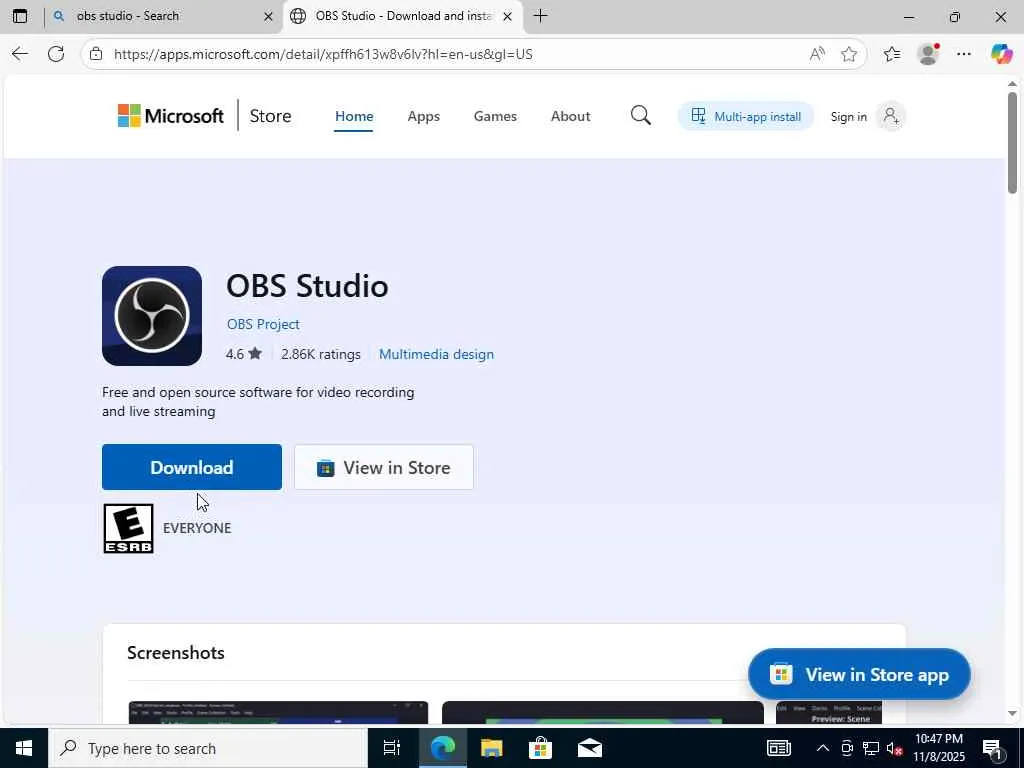This screenshot has height=768, width=1024.
Task: Click the scrollbar down arrow
Action: click(1012, 714)
